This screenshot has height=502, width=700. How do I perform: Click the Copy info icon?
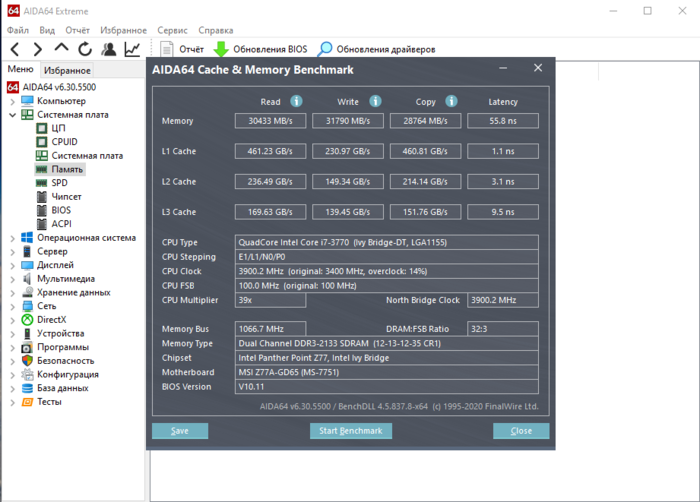click(451, 101)
